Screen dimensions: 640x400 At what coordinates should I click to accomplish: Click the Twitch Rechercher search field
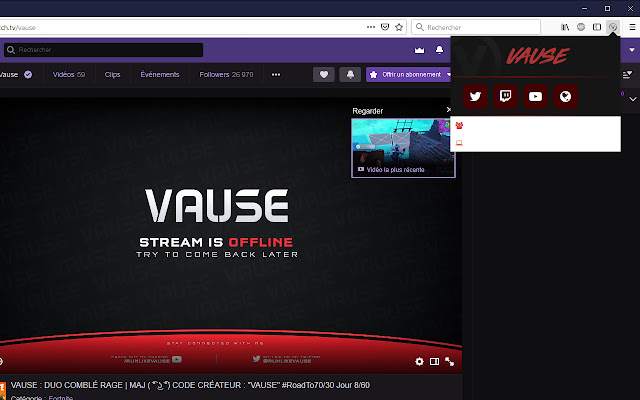coord(103,50)
